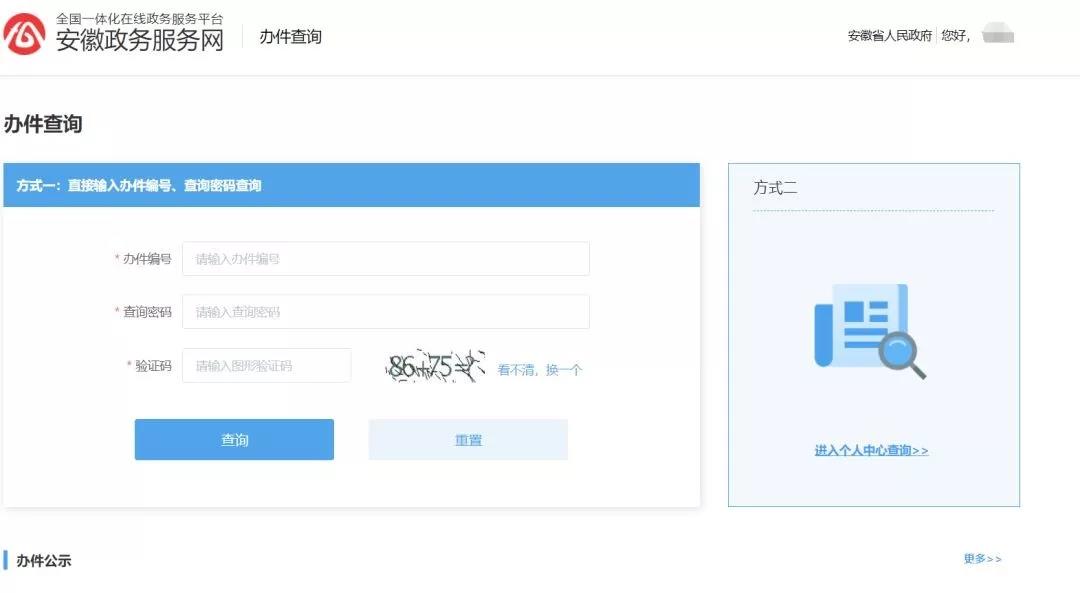Click the 方式二 panel heading
1080x593 pixels.
pos(775,188)
